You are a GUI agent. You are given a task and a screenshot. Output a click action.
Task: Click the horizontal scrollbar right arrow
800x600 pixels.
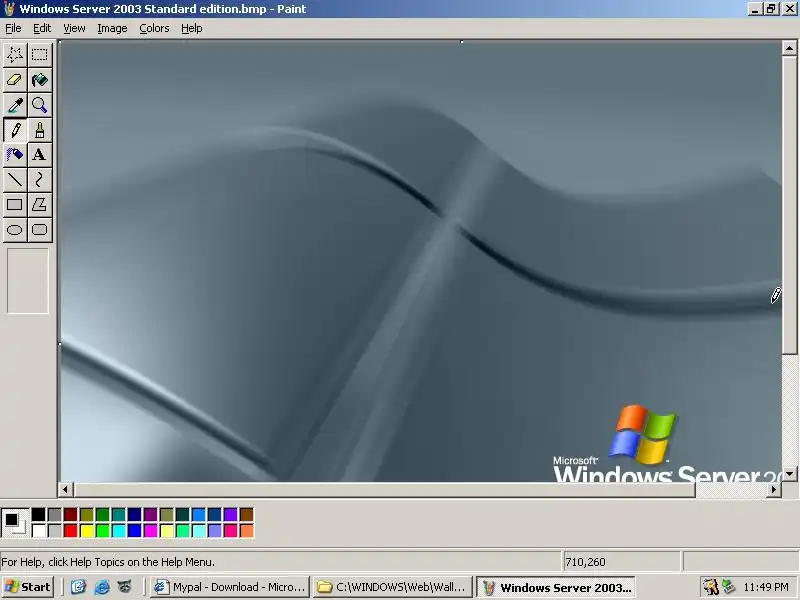(774, 489)
